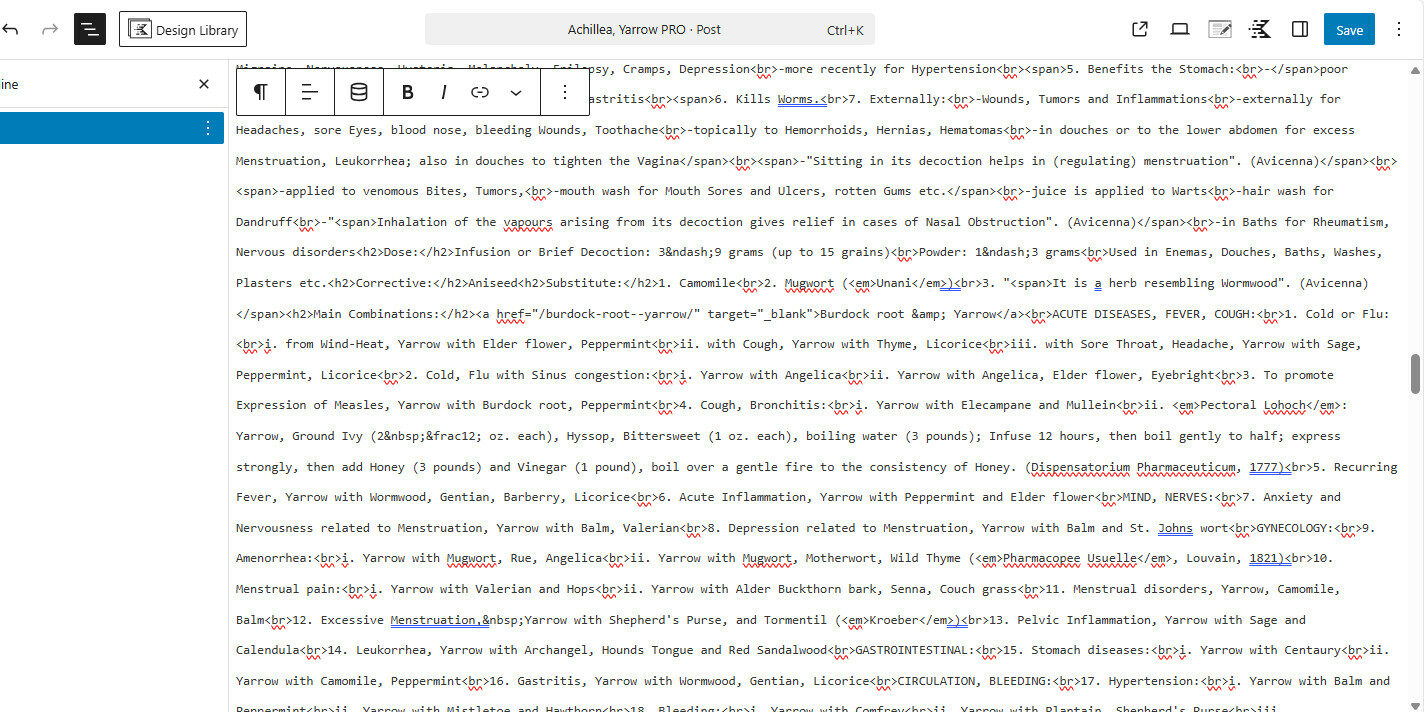Save the post
The height and width of the screenshot is (712, 1424).
tap(1349, 29)
